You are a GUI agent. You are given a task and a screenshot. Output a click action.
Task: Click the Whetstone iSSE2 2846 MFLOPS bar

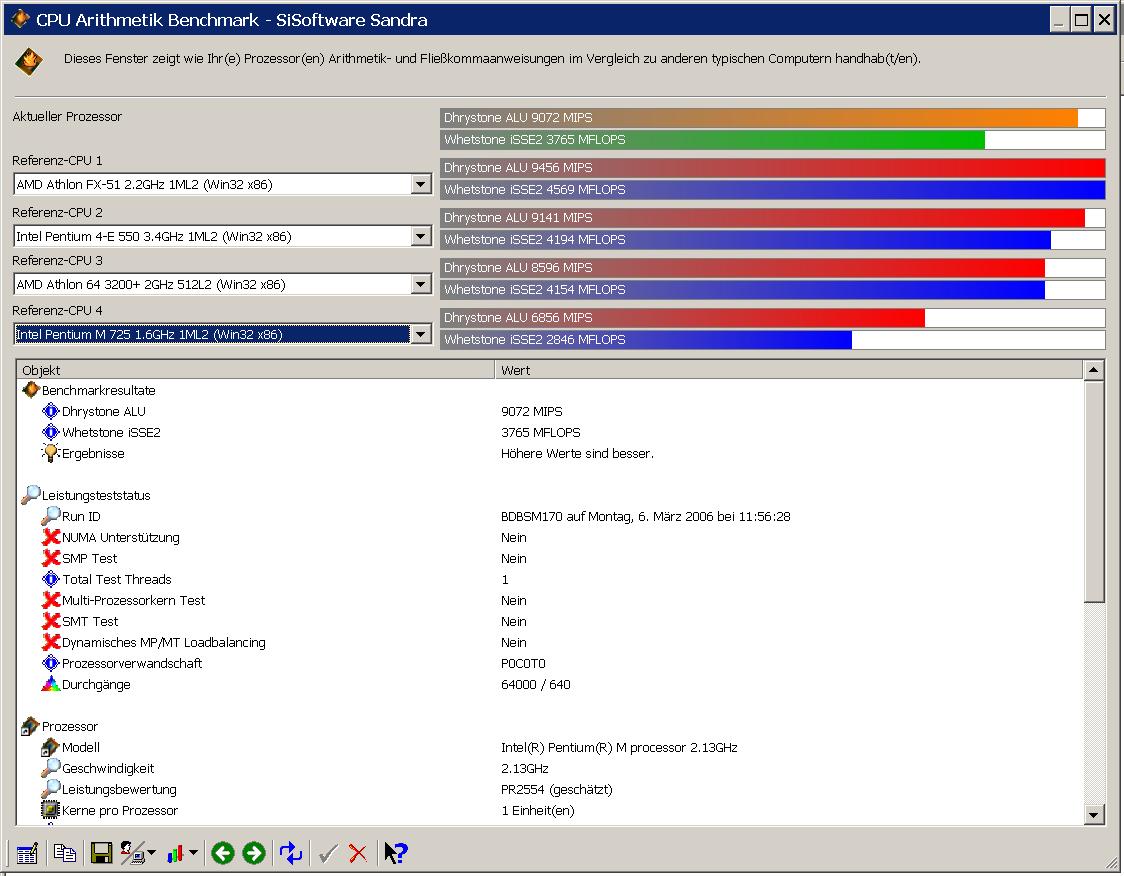pos(773,339)
